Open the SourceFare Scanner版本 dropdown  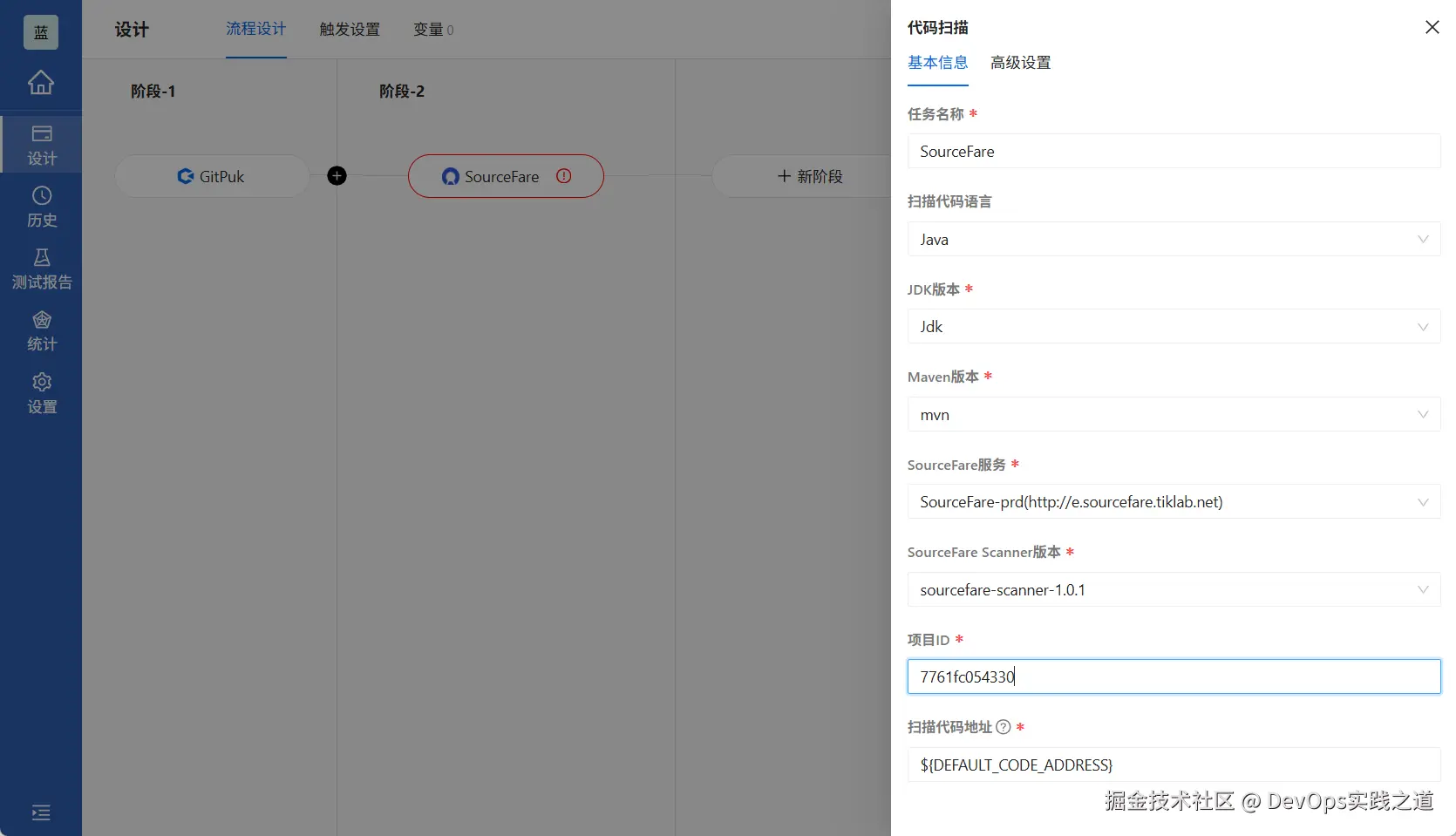1174,590
